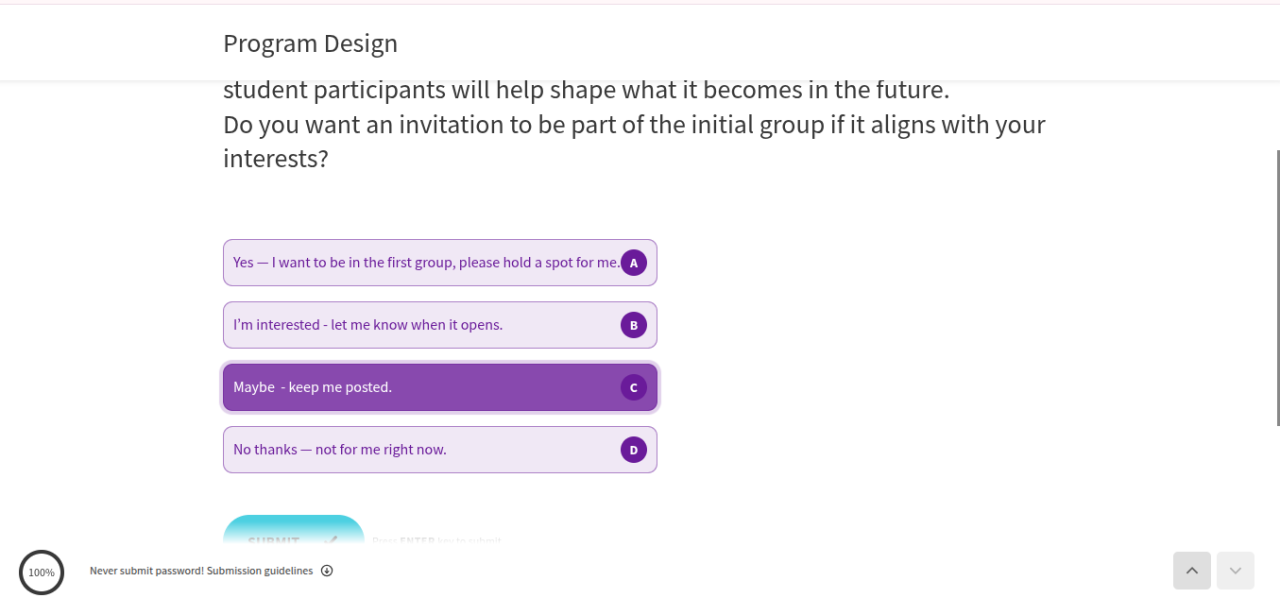Click the "Never submit password!" warning text

coord(146,571)
